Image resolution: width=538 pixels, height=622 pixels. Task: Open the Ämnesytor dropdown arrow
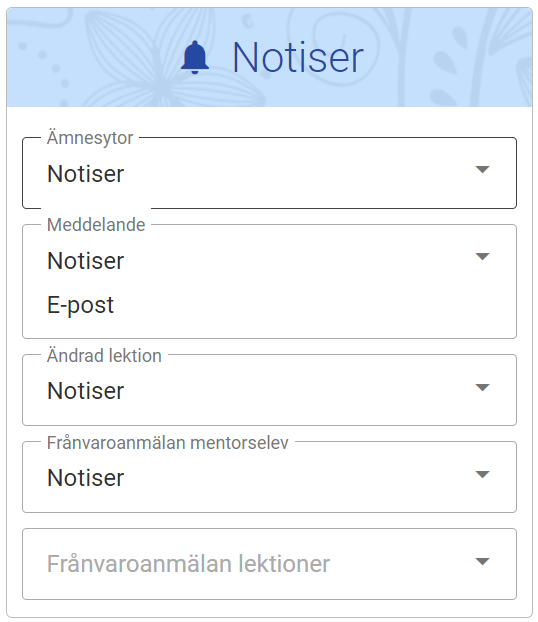[x=482, y=169]
